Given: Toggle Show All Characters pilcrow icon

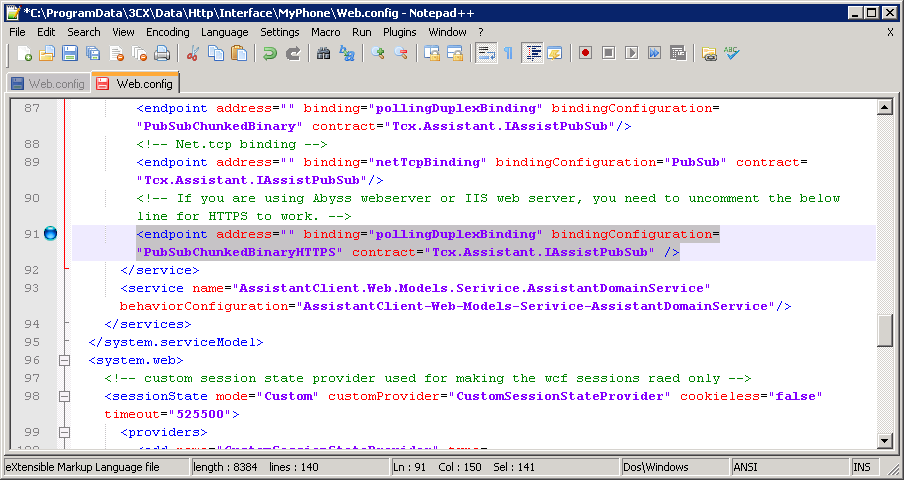Looking at the screenshot, I should 508,54.
